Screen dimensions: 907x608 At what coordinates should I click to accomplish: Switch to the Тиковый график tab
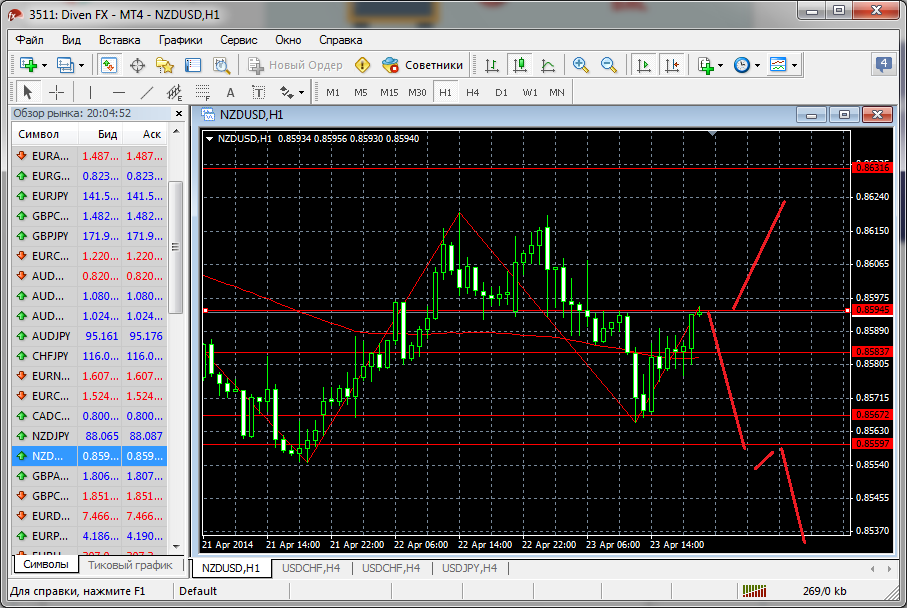[x=130, y=565]
